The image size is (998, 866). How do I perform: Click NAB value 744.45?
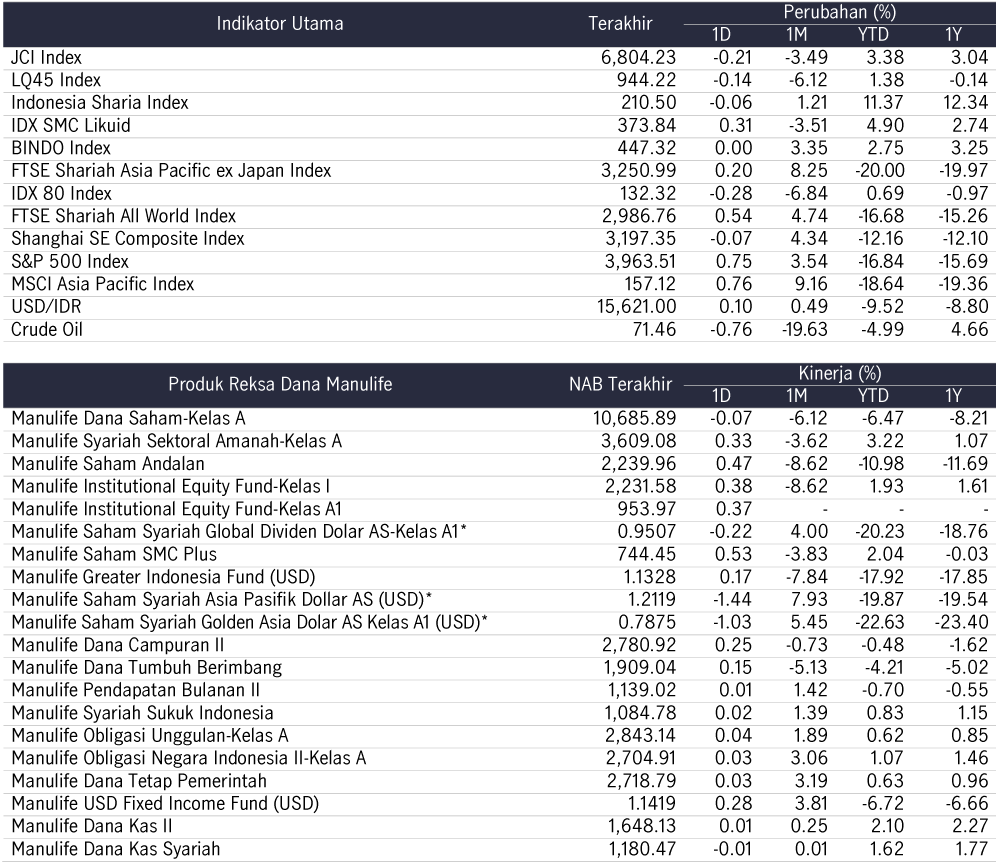[x=647, y=554]
